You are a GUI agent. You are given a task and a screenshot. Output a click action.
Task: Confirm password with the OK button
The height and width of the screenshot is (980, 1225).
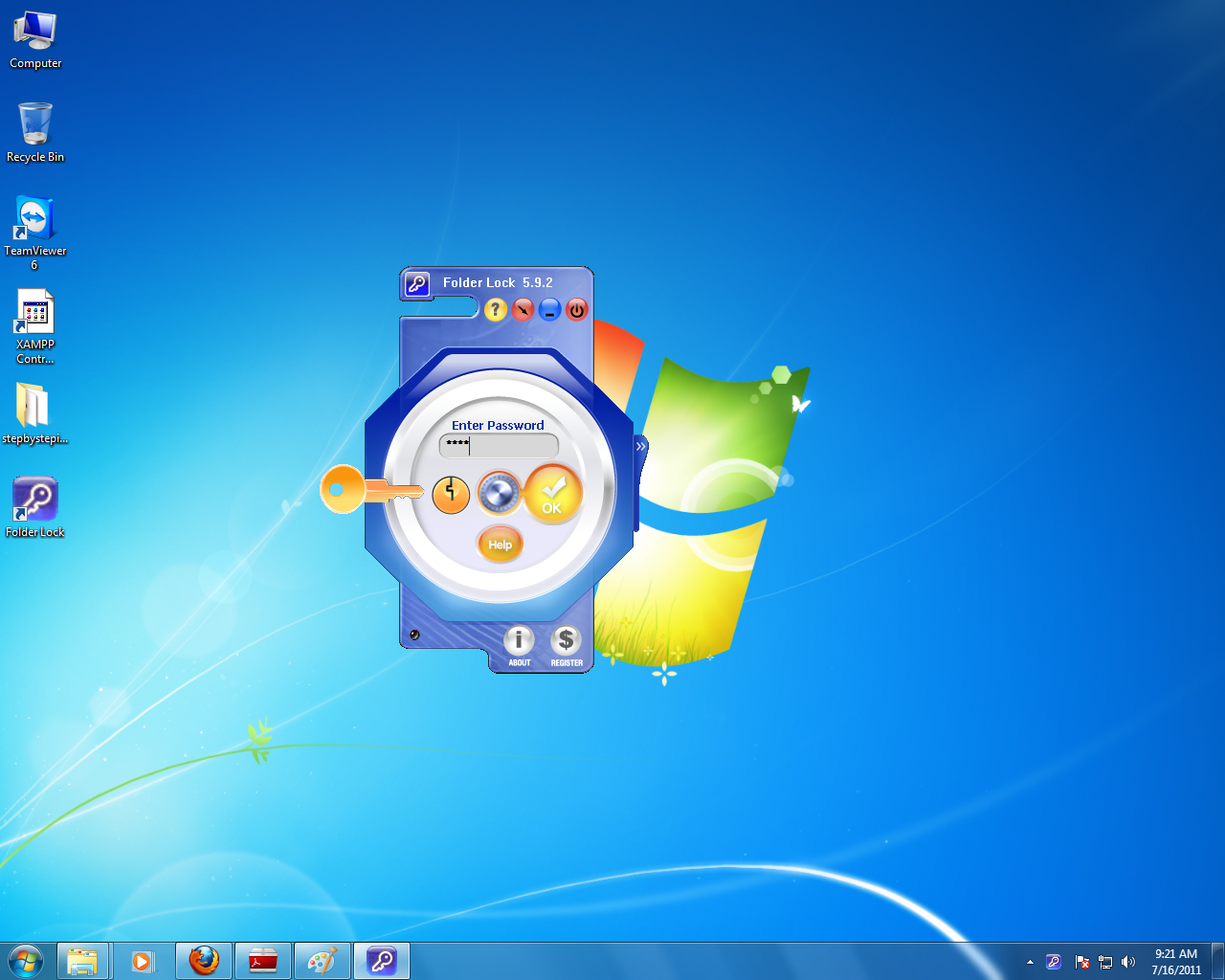tap(553, 494)
